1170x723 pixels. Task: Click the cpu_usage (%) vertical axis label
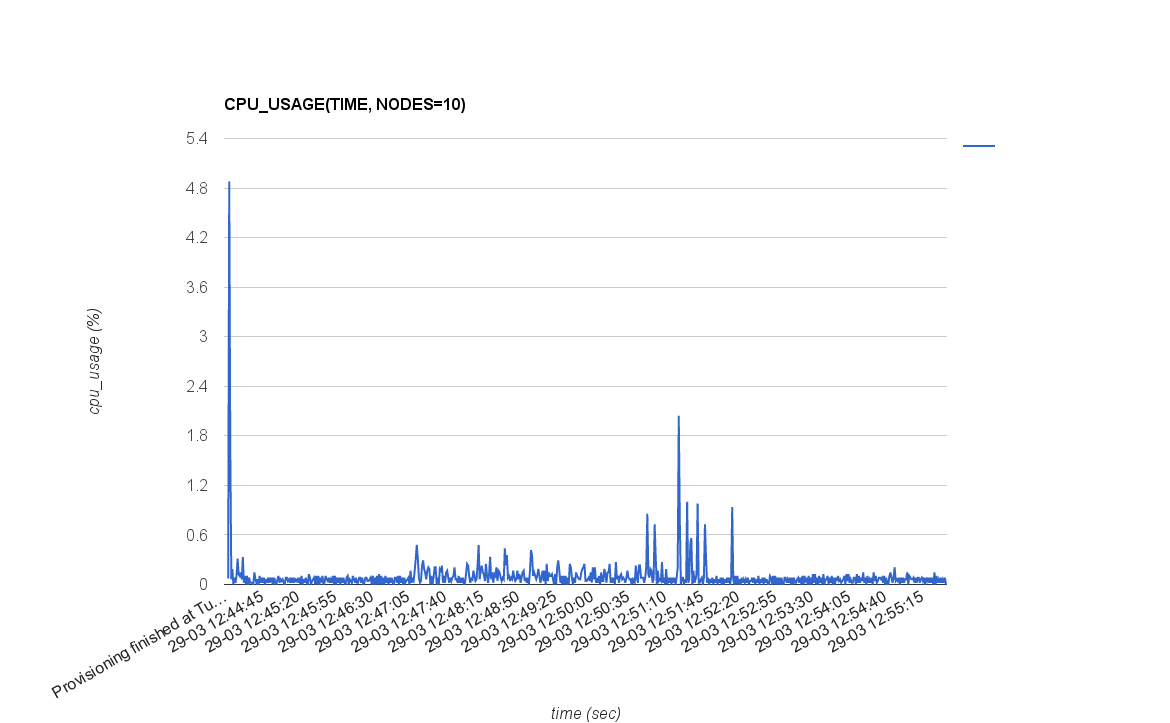pos(95,361)
